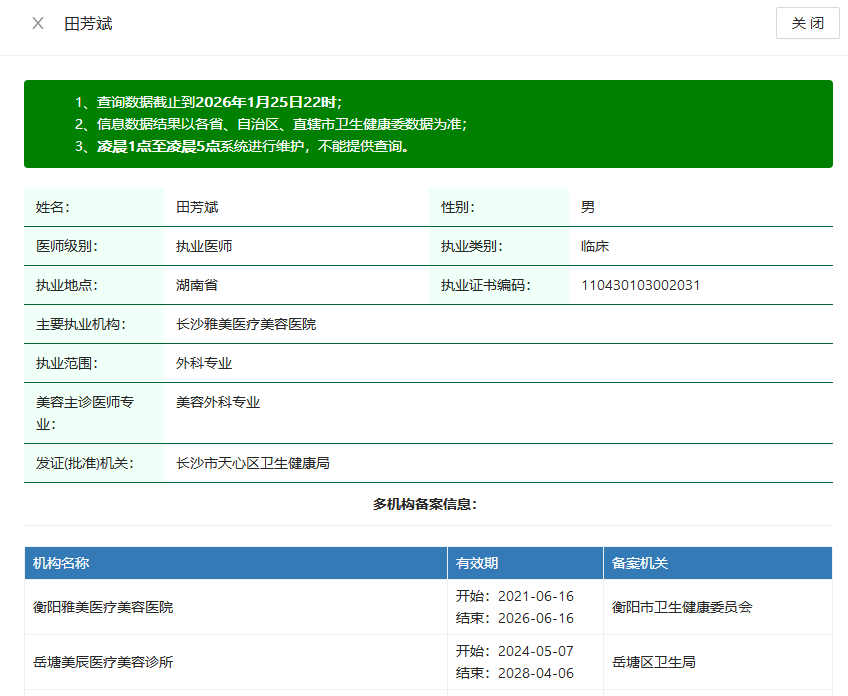Select the 临床 practice category value

click(x=595, y=246)
